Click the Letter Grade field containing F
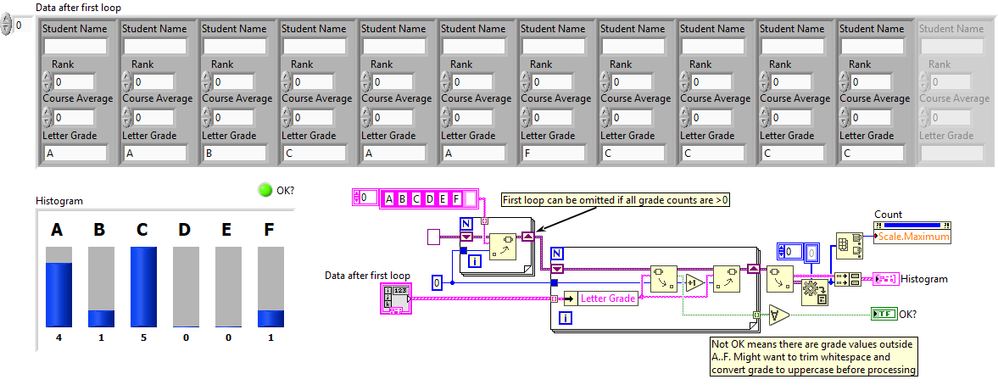The width and height of the screenshot is (998, 385). click(553, 153)
